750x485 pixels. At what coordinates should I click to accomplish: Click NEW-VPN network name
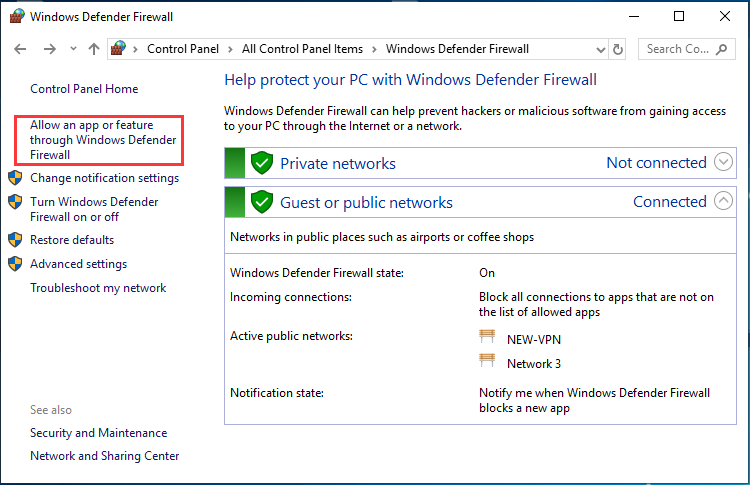pos(534,340)
